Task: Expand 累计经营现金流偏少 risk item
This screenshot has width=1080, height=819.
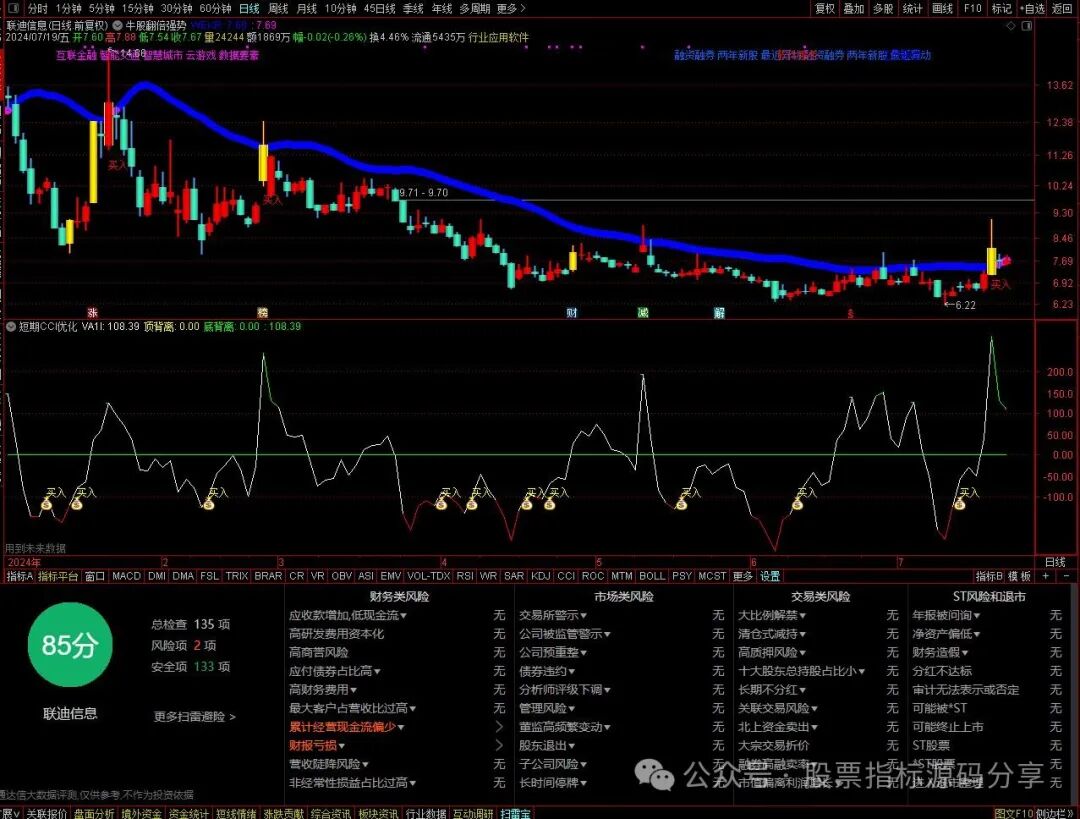Action: [346, 727]
